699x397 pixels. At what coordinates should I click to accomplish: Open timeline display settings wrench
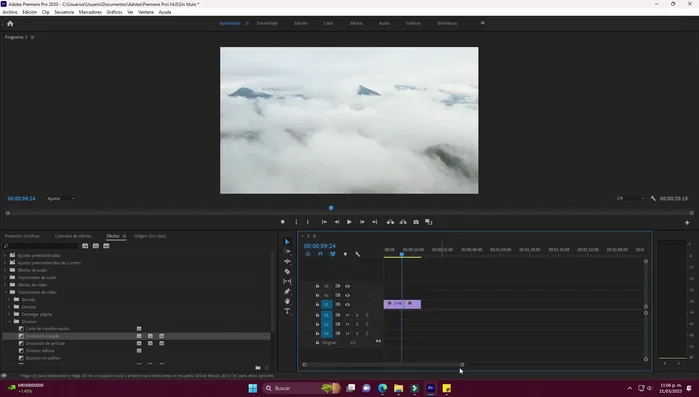click(358, 254)
